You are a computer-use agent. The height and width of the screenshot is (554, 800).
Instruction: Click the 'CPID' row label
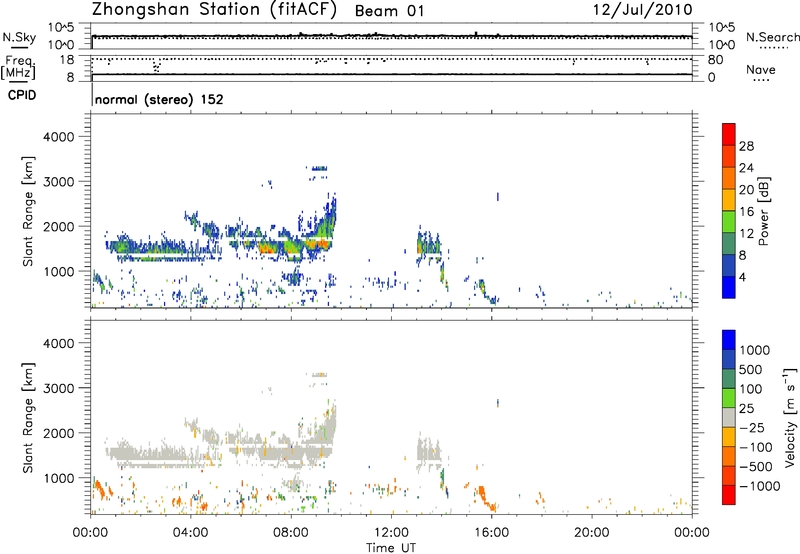point(22,95)
